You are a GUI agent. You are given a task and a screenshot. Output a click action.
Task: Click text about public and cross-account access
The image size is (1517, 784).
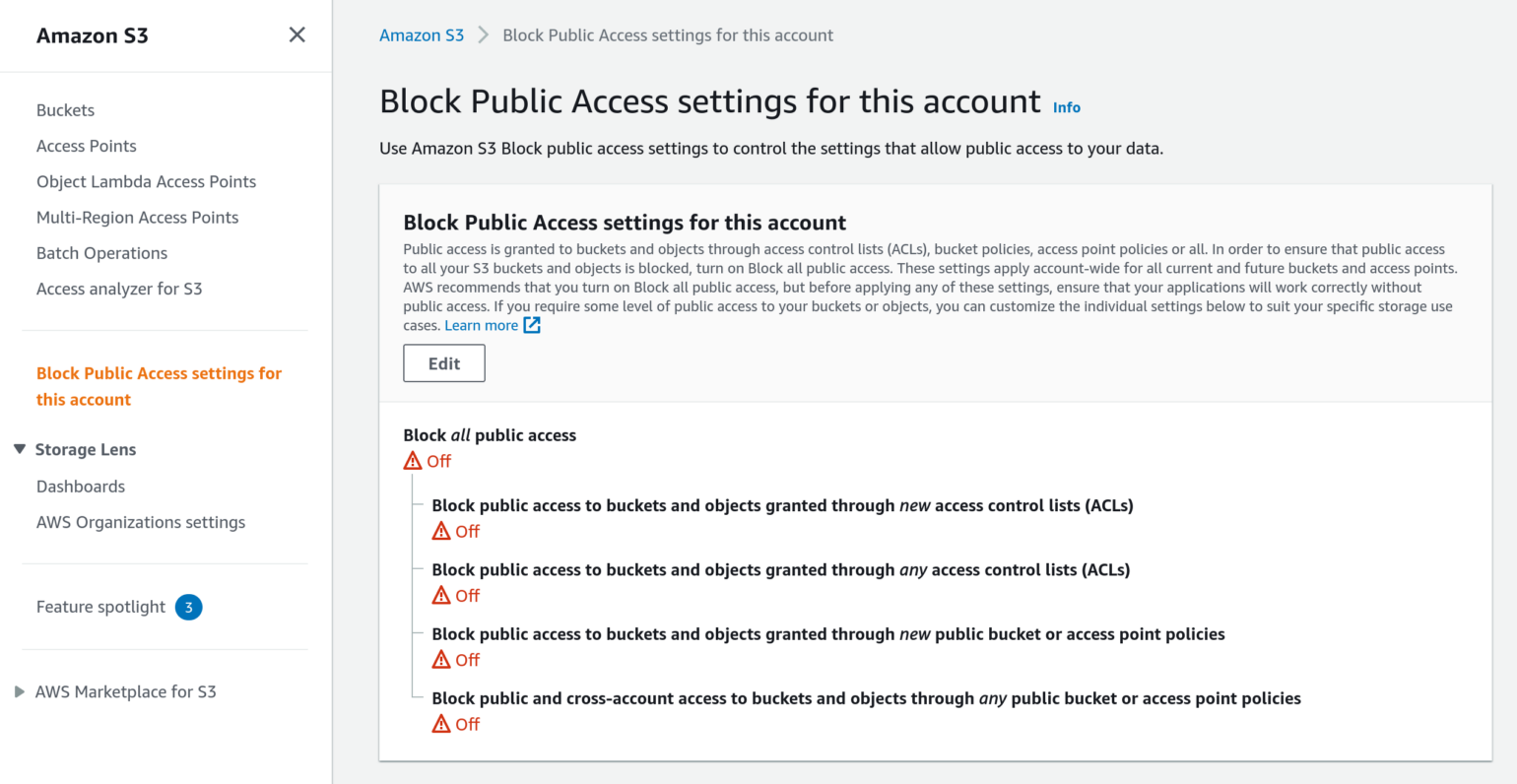pyautogui.click(x=866, y=698)
